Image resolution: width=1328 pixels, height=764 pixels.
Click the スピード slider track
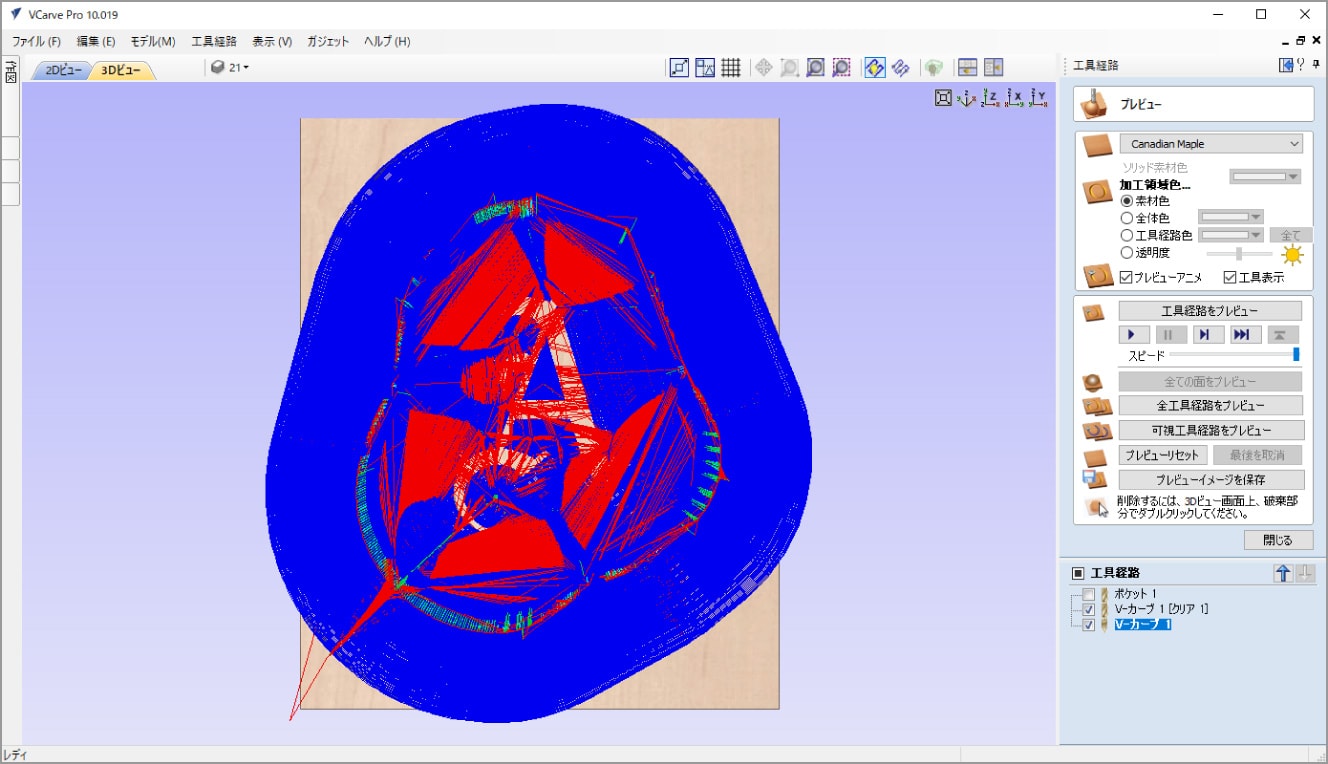click(1230, 354)
